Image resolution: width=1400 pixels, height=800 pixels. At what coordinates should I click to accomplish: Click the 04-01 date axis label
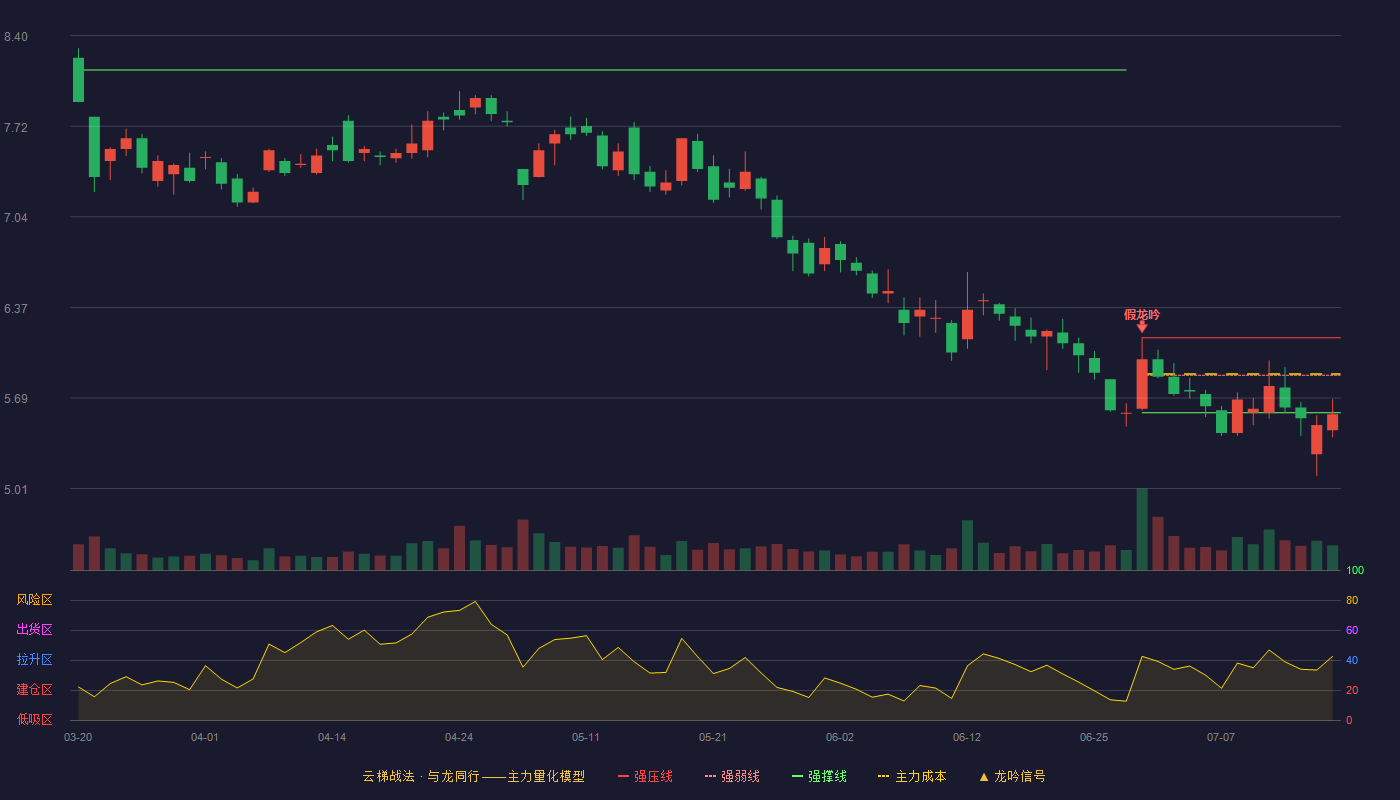(205, 737)
